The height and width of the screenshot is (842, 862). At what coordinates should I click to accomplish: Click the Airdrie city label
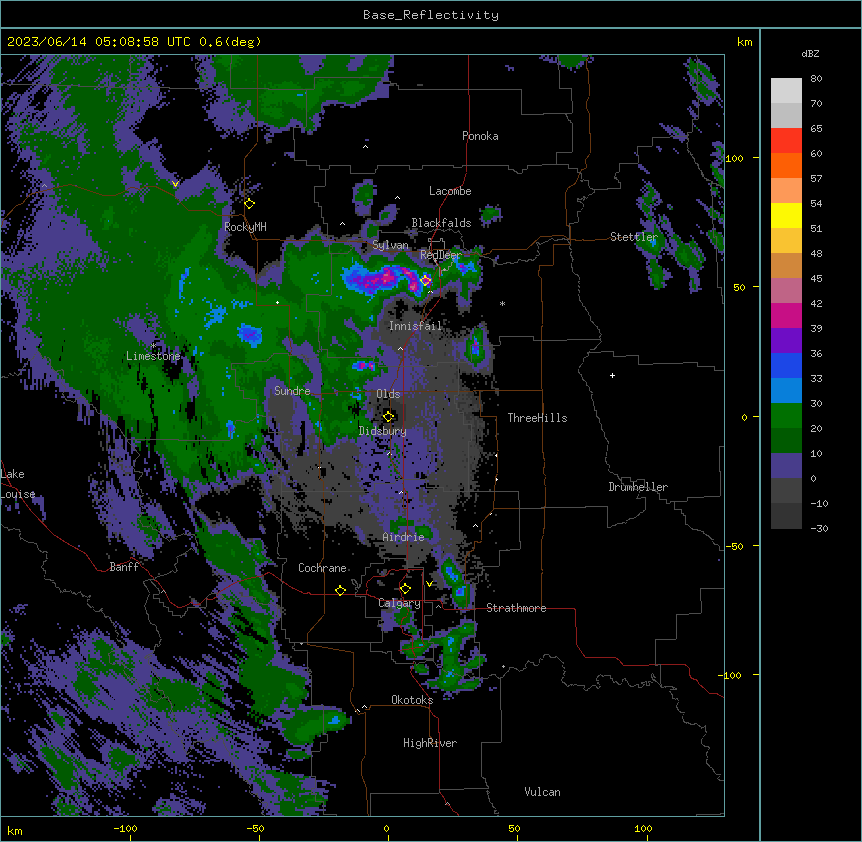[x=404, y=537]
